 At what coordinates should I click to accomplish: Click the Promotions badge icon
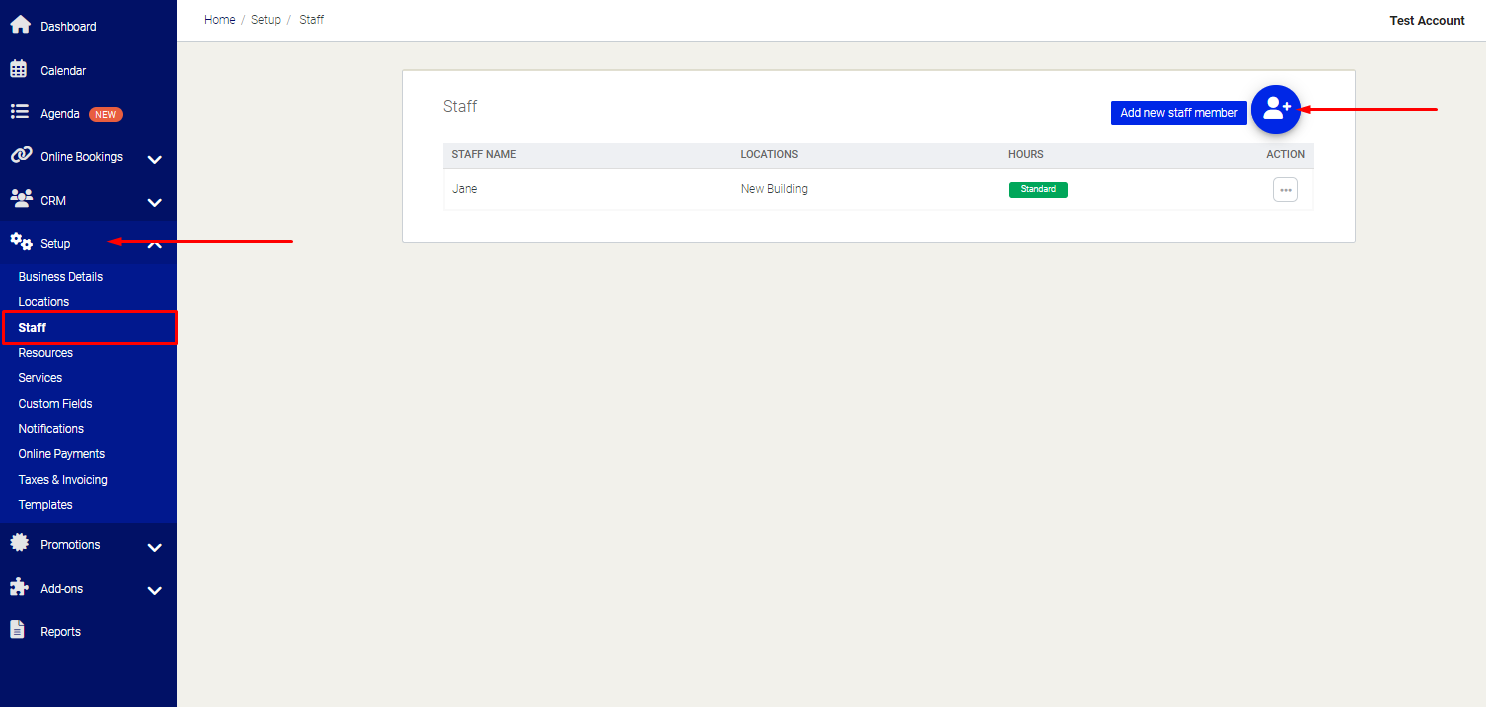19,543
